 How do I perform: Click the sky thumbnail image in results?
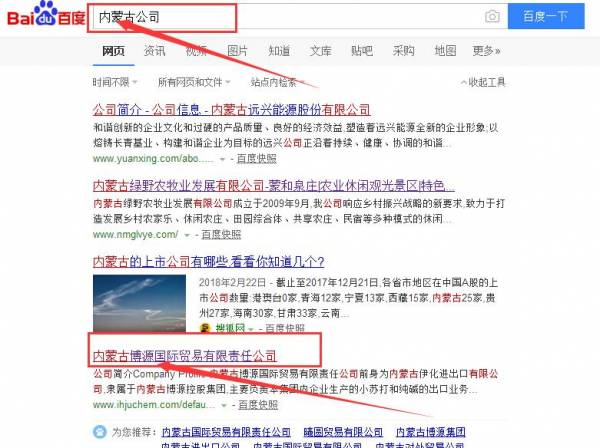[x=139, y=303]
